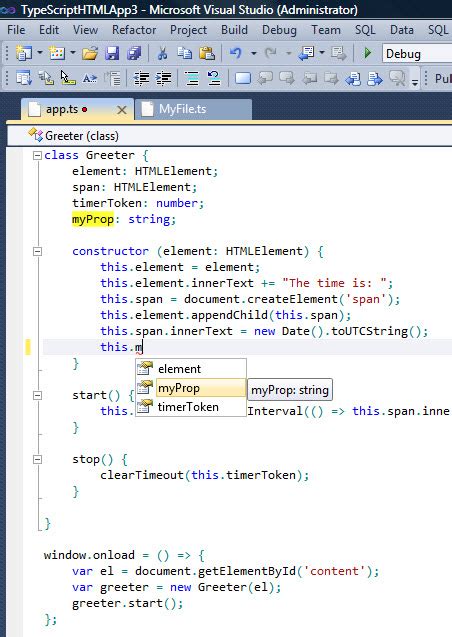Click the Display Quick Info icon
Image resolution: width=452 pixels, height=637 pixels.
[67, 78]
